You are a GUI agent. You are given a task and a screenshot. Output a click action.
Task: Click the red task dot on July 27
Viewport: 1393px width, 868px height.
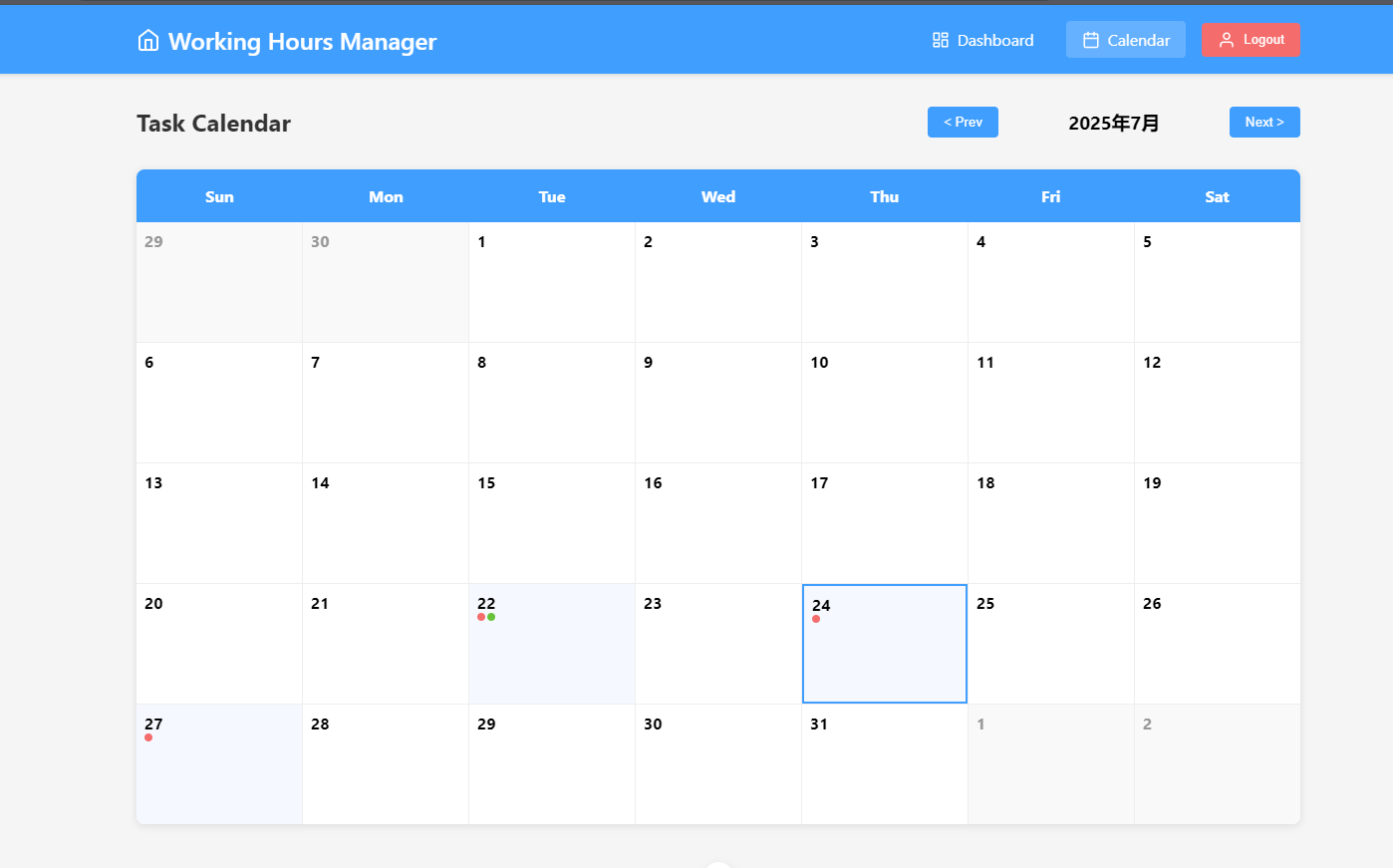(x=148, y=737)
